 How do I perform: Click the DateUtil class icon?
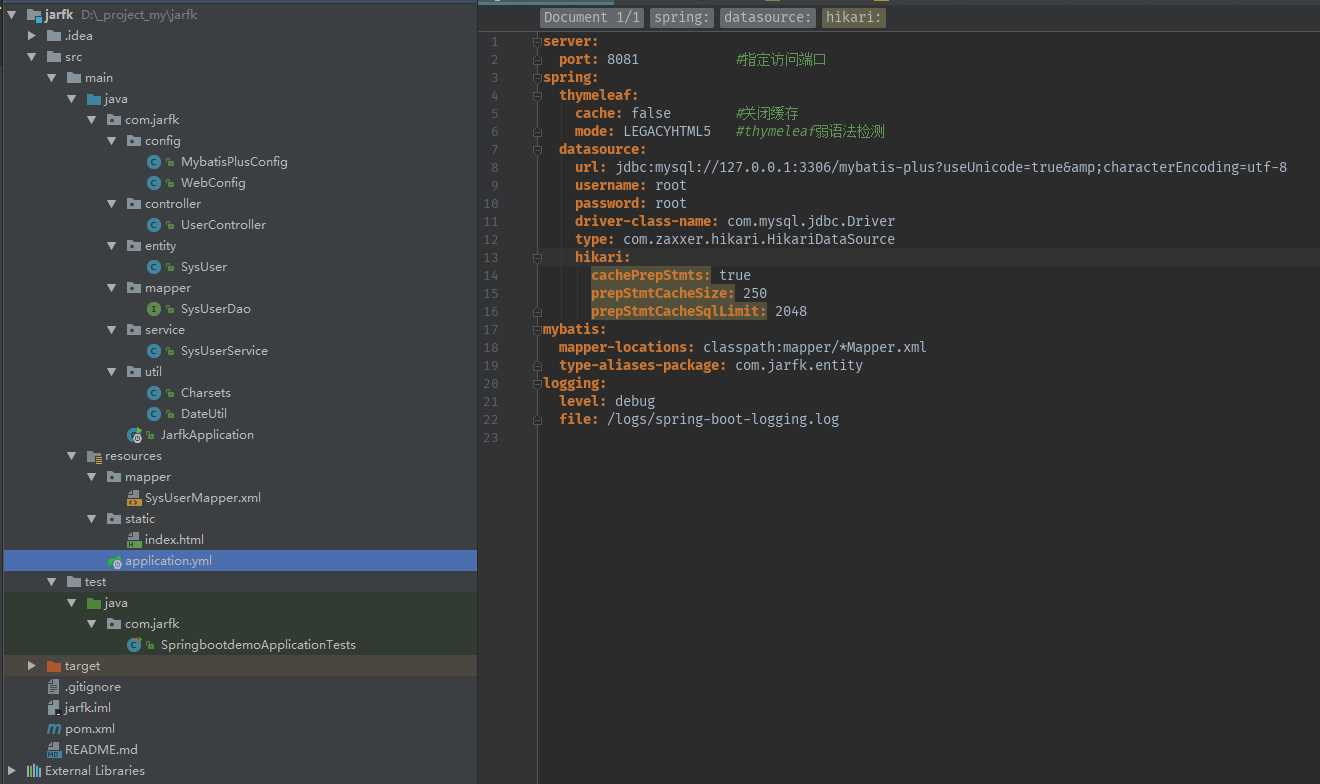click(154, 414)
